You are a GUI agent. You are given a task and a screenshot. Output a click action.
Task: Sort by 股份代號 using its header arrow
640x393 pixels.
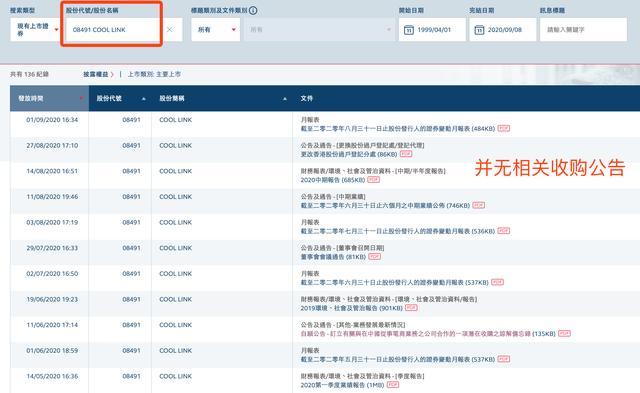tap(144, 99)
